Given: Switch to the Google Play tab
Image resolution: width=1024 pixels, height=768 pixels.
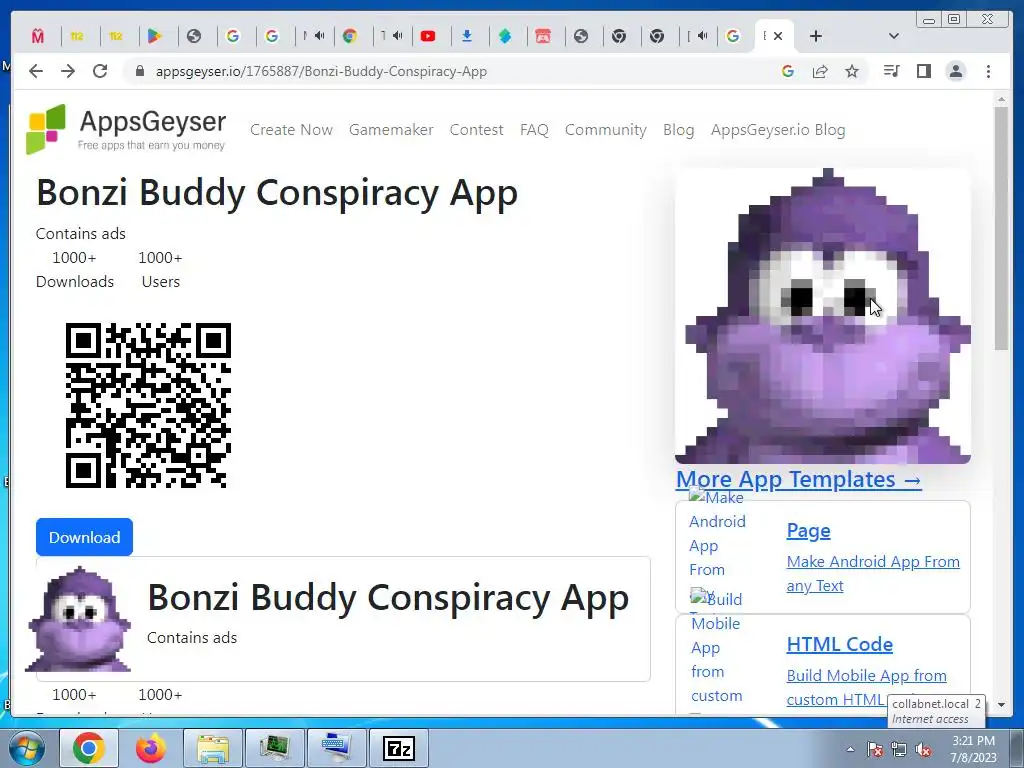Looking at the screenshot, I should pyautogui.click(x=154, y=36).
